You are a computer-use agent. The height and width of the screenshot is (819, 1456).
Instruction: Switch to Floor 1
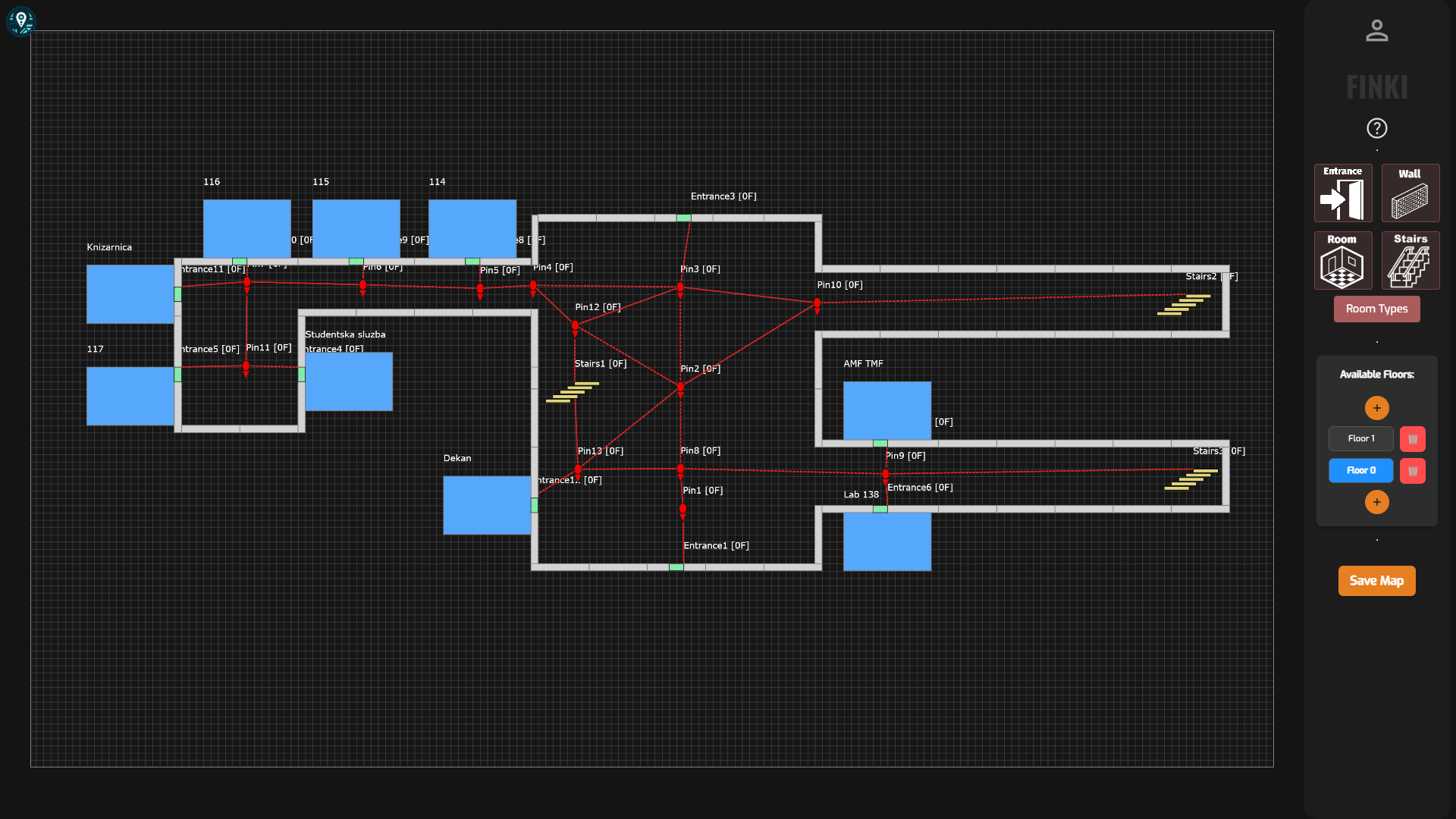pos(1360,439)
